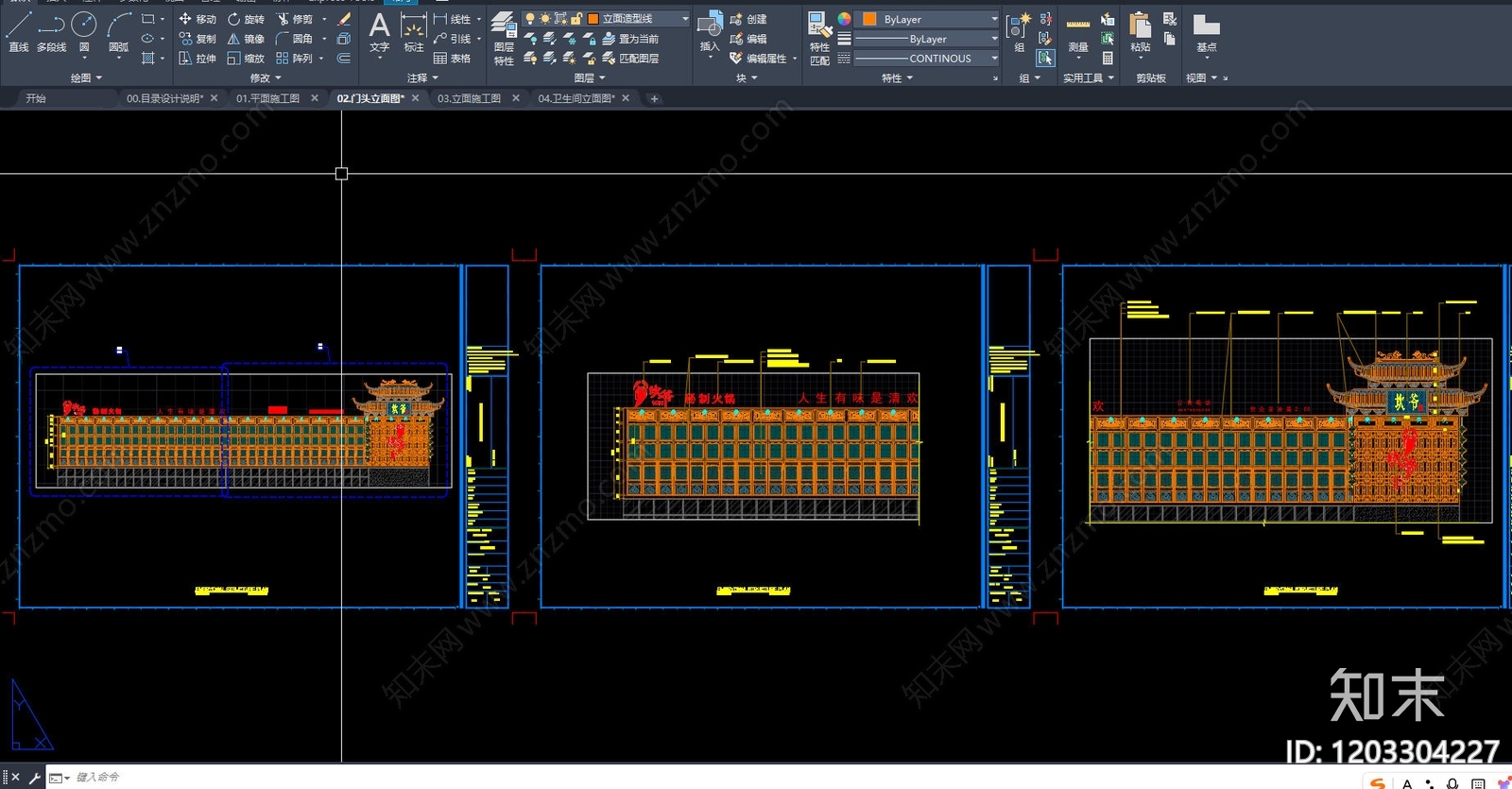Click the 拉伸 (Stretch) tool
This screenshot has height=789, width=1512.
(x=198, y=59)
